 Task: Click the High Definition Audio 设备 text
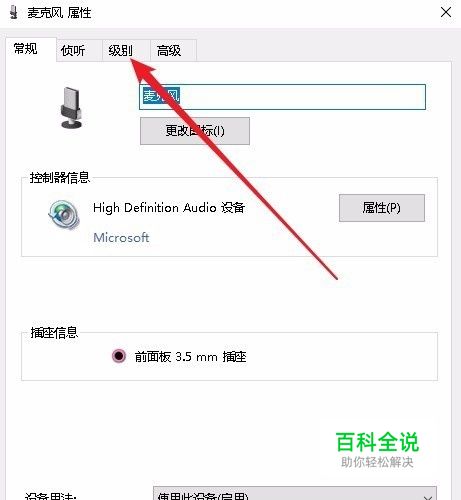point(169,208)
